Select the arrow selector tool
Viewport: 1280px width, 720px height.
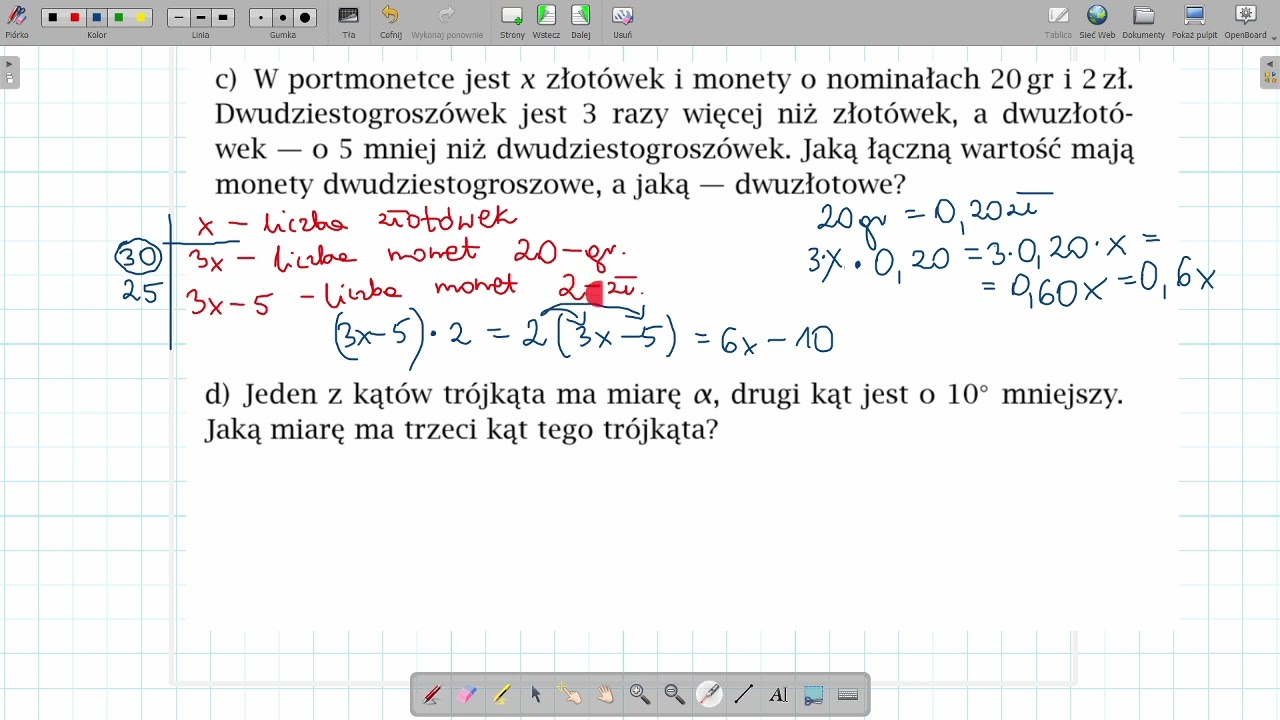[536, 694]
